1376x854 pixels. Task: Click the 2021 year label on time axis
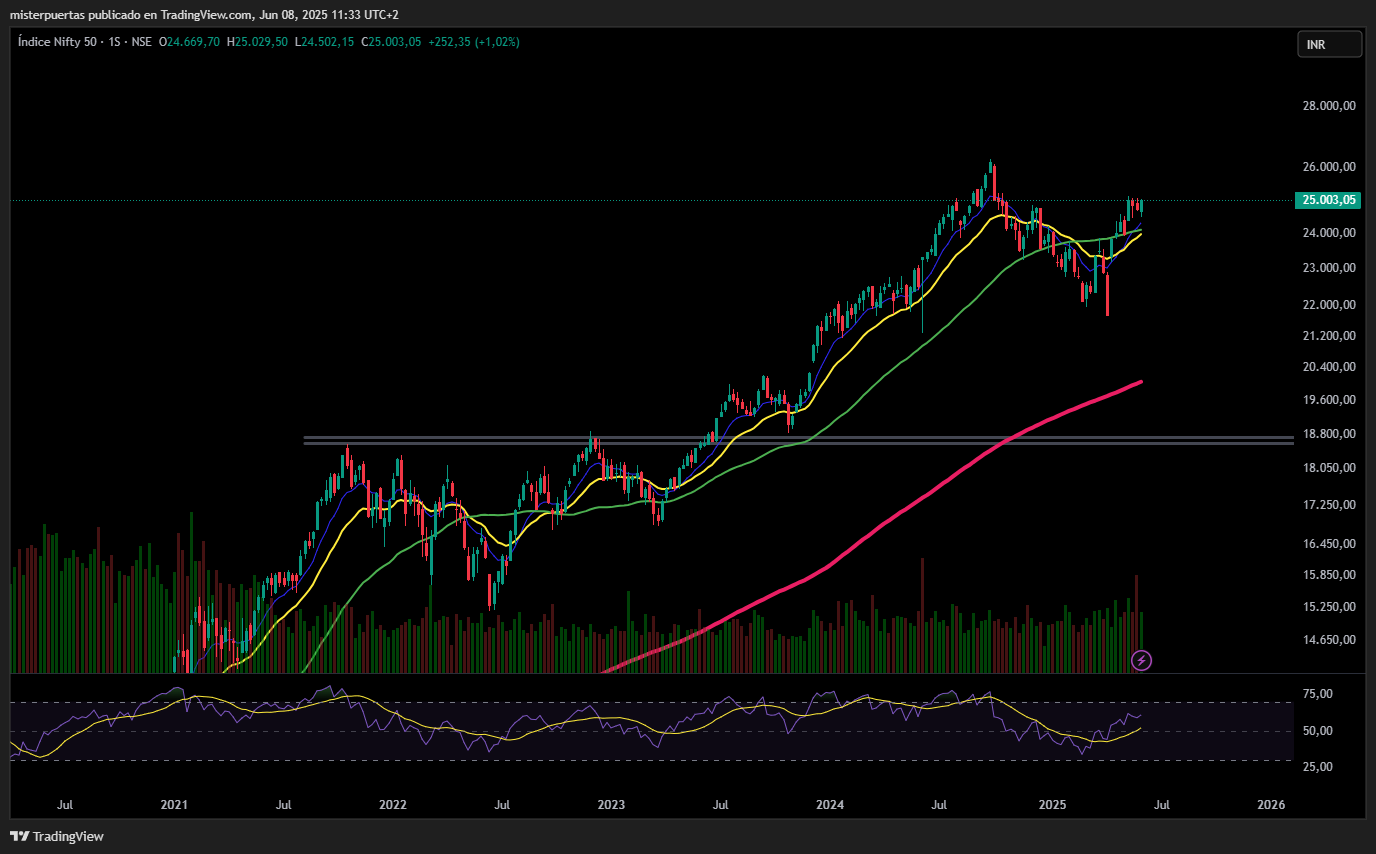pos(174,805)
